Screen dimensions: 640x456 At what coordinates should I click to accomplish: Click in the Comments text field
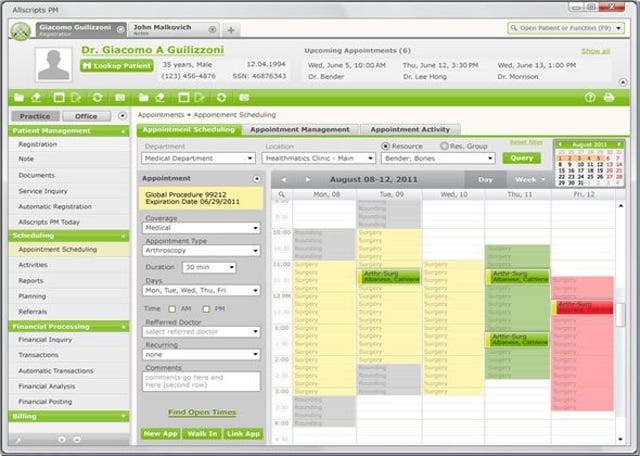click(x=201, y=381)
